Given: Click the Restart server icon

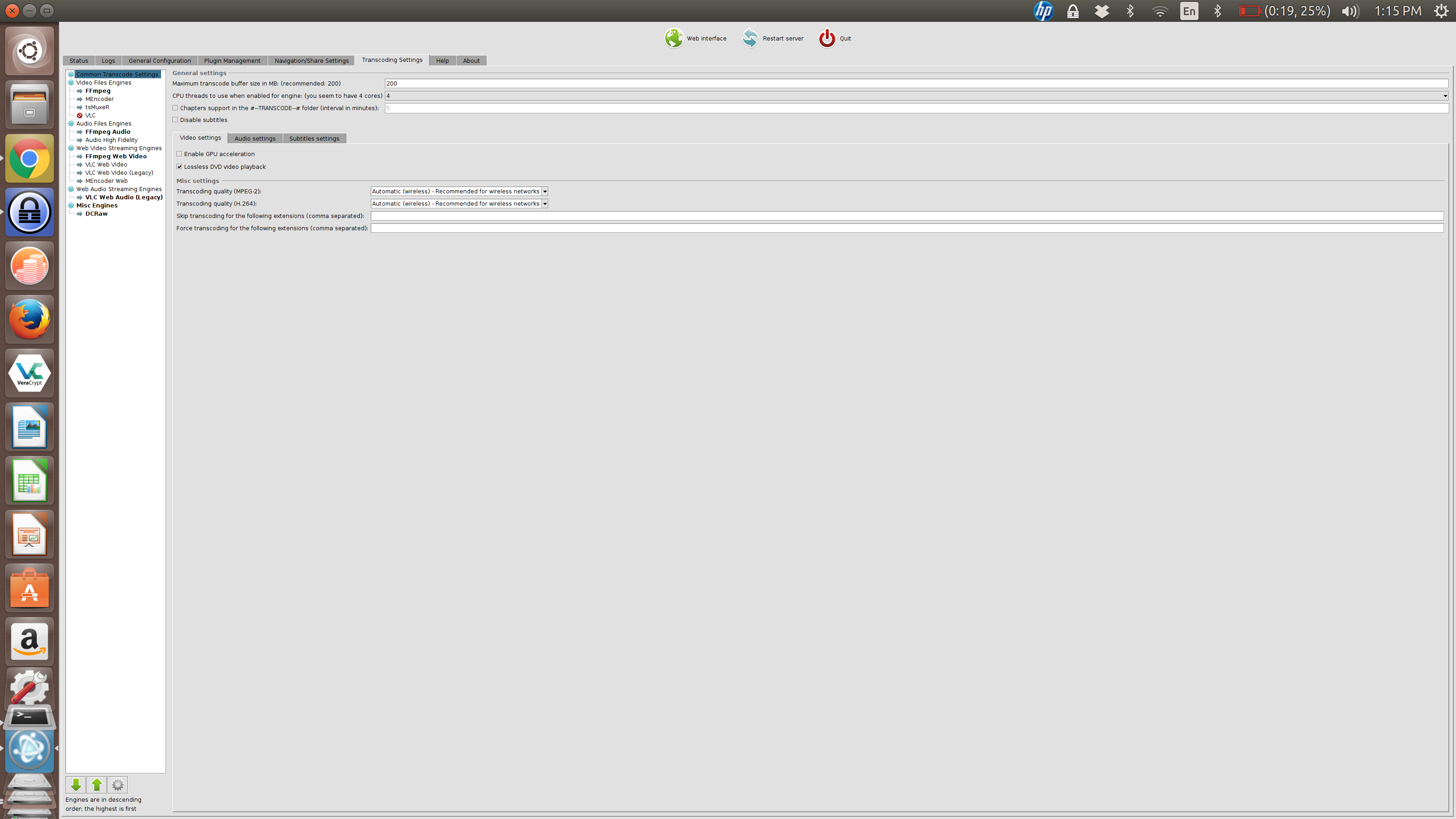Looking at the screenshot, I should click(750, 38).
